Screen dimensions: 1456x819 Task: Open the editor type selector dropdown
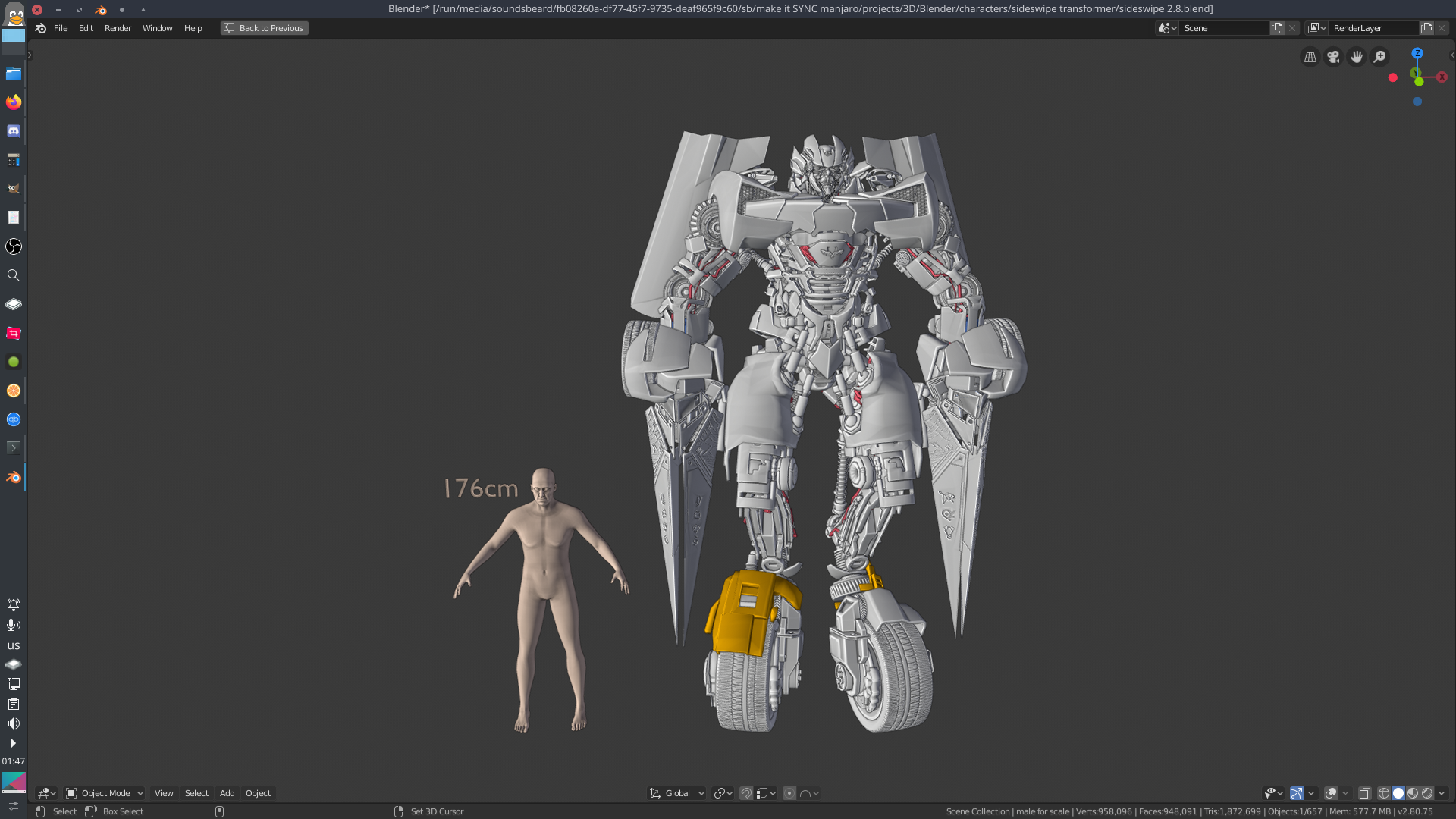[47, 793]
